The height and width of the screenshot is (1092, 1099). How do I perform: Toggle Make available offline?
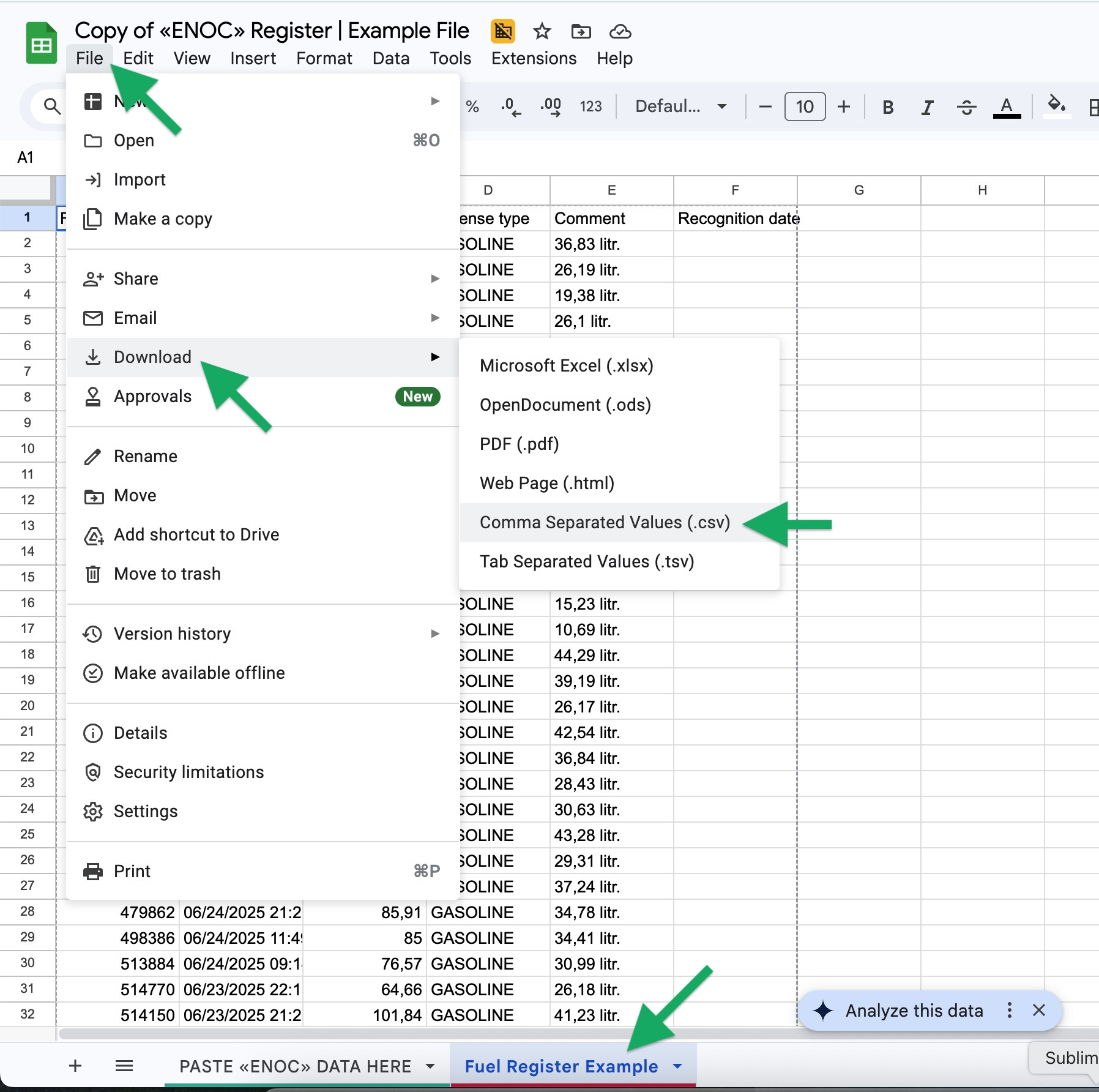click(x=263, y=673)
